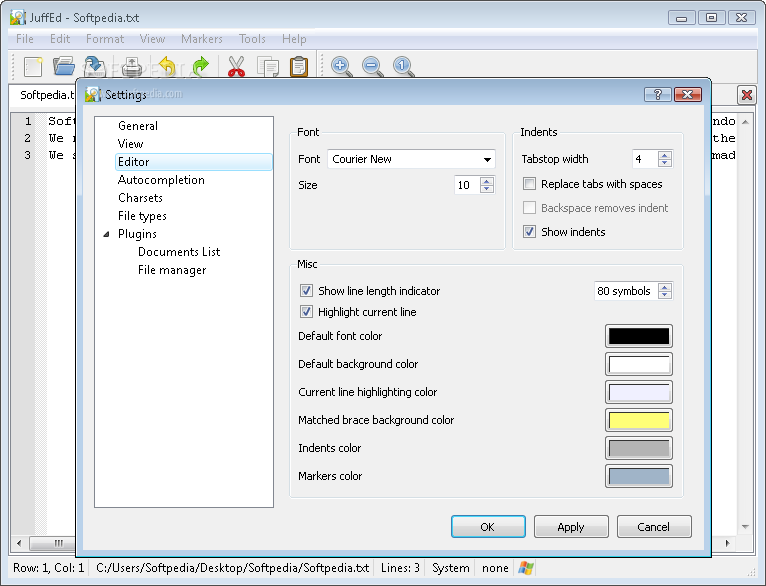This screenshot has height=586, width=766.
Task: Click the OK button
Action: pyautogui.click(x=488, y=526)
